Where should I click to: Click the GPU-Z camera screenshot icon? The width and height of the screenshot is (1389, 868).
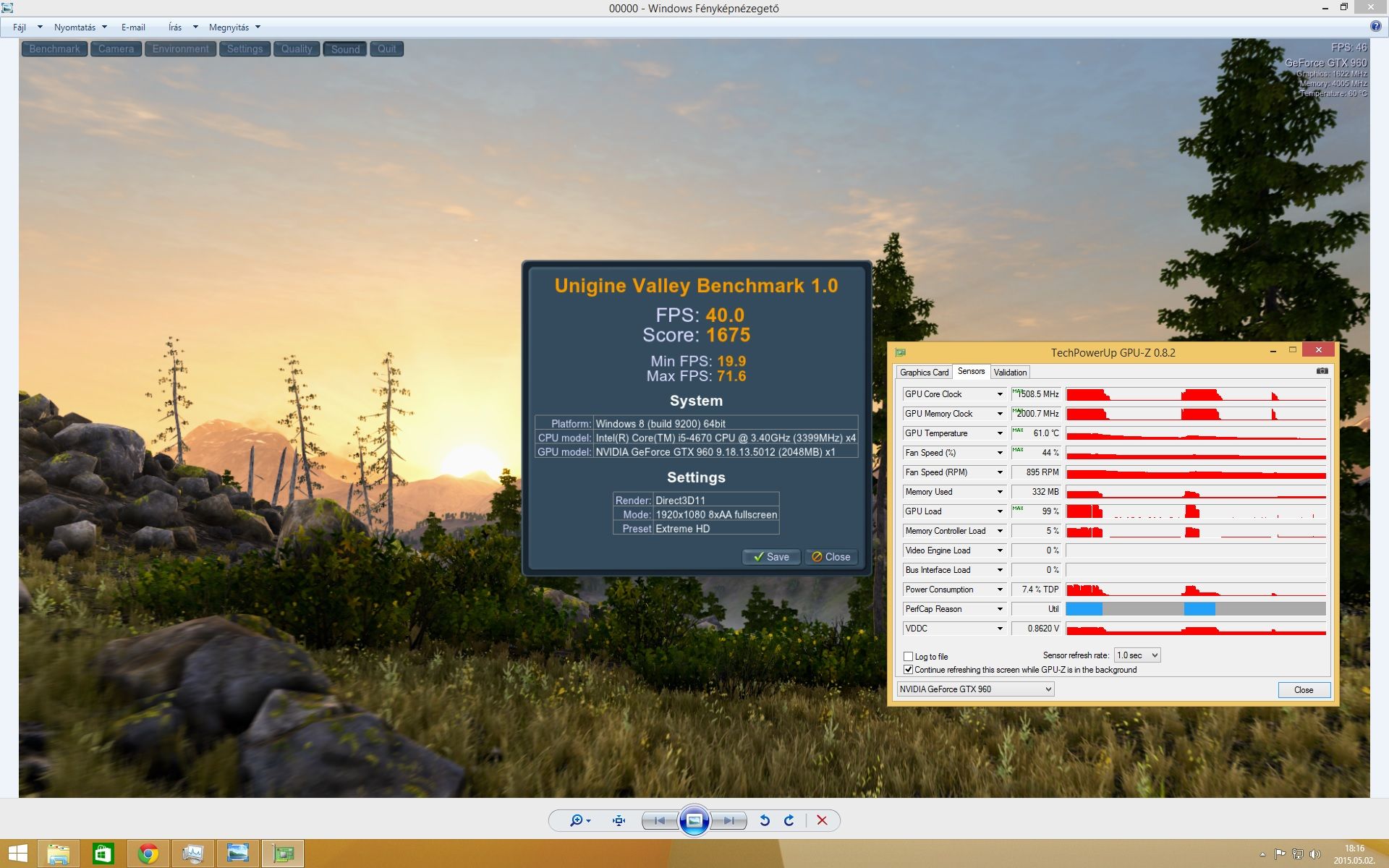(1322, 371)
